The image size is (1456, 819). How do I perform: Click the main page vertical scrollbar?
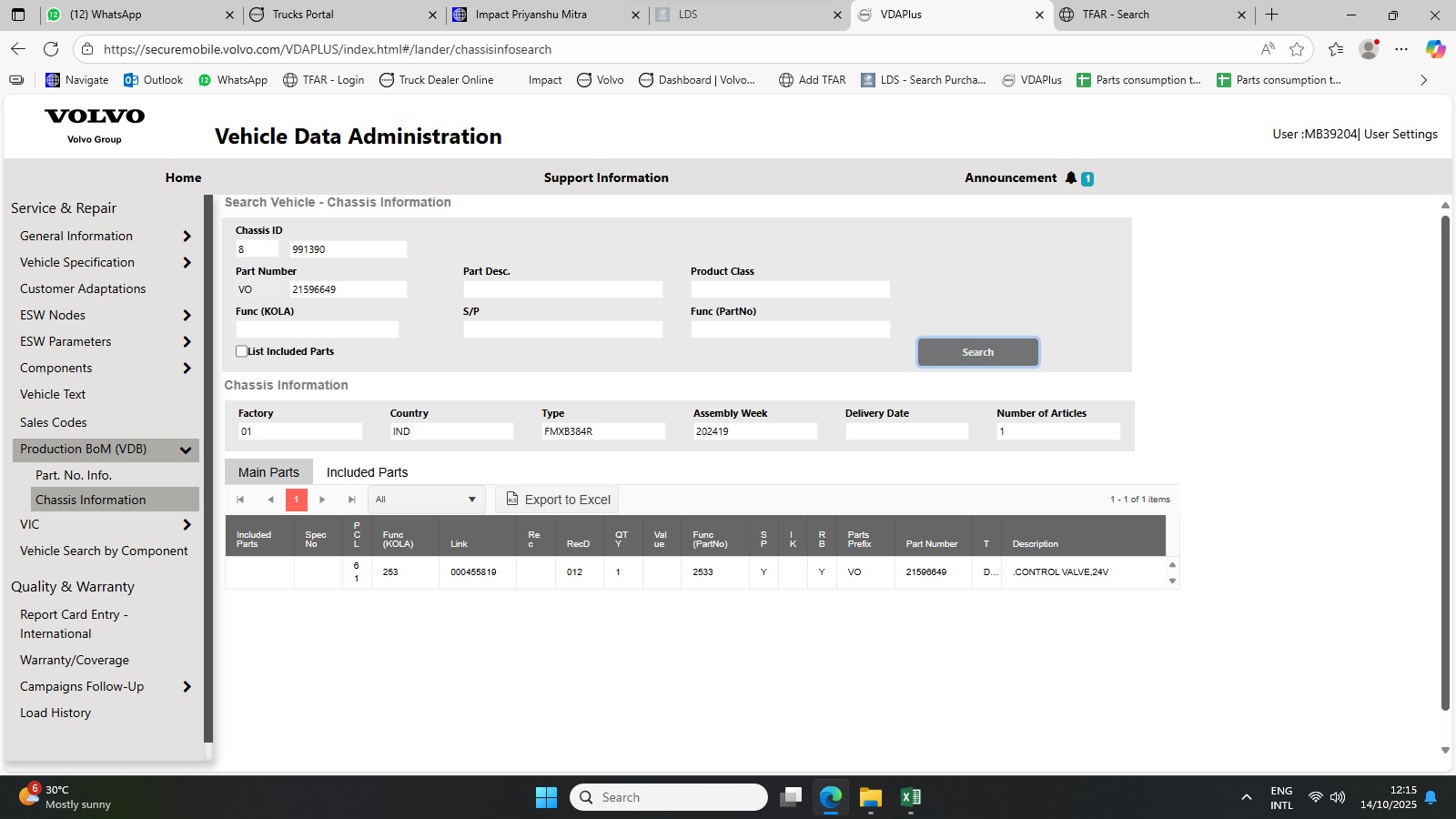click(x=1445, y=455)
